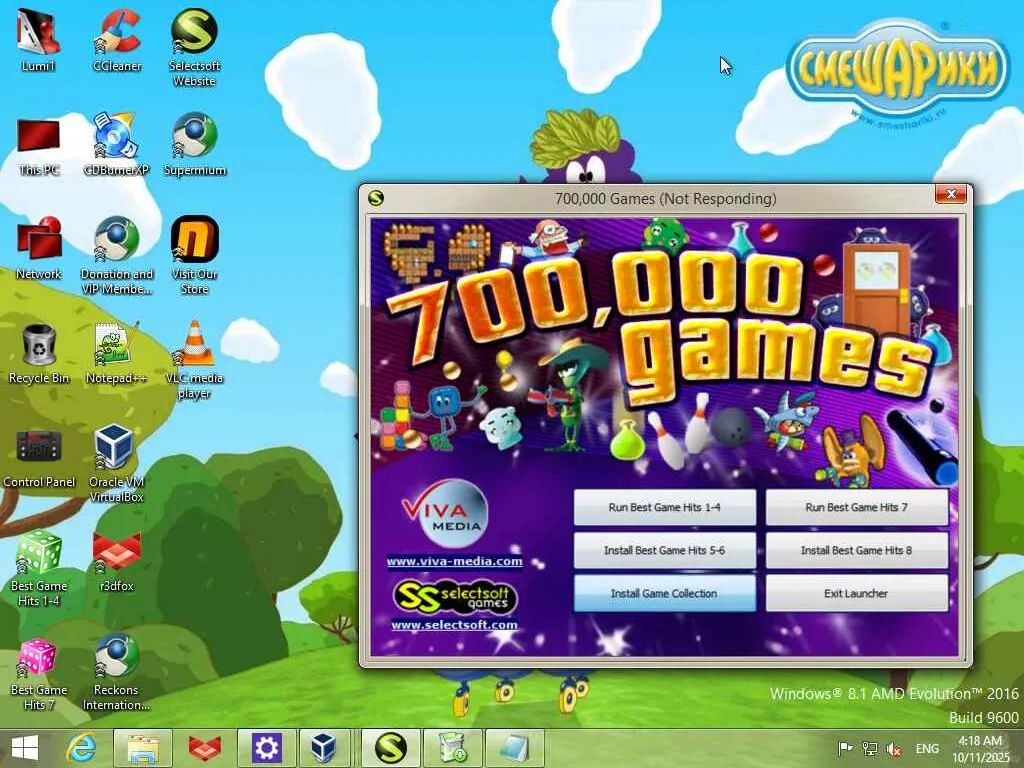Select the Recycle Bin icon

click(39, 353)
